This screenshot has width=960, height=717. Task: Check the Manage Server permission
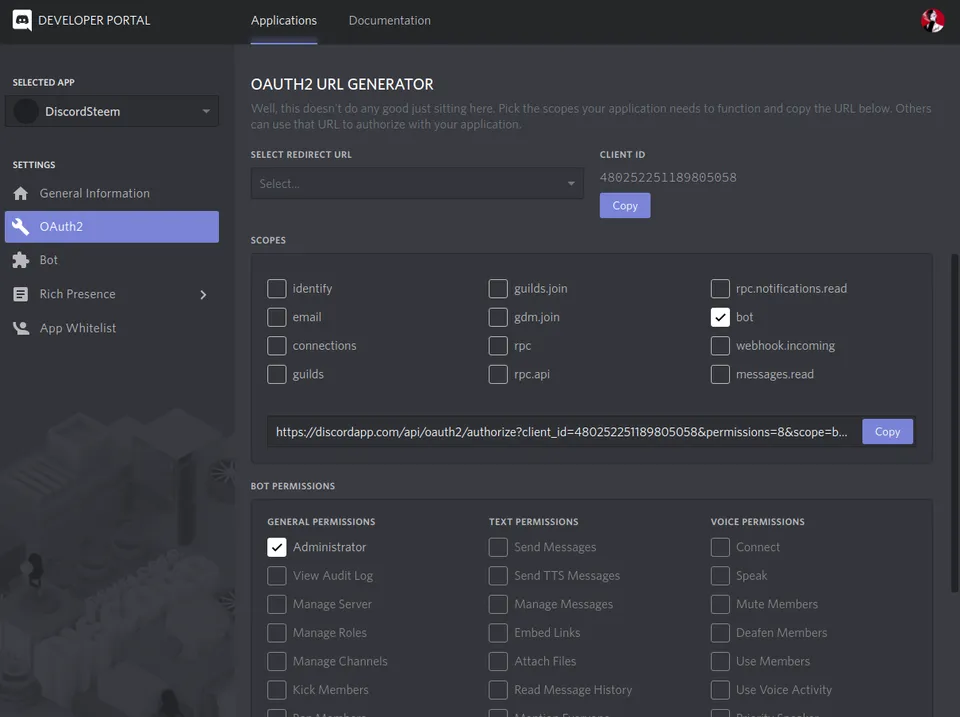(277, 604)
